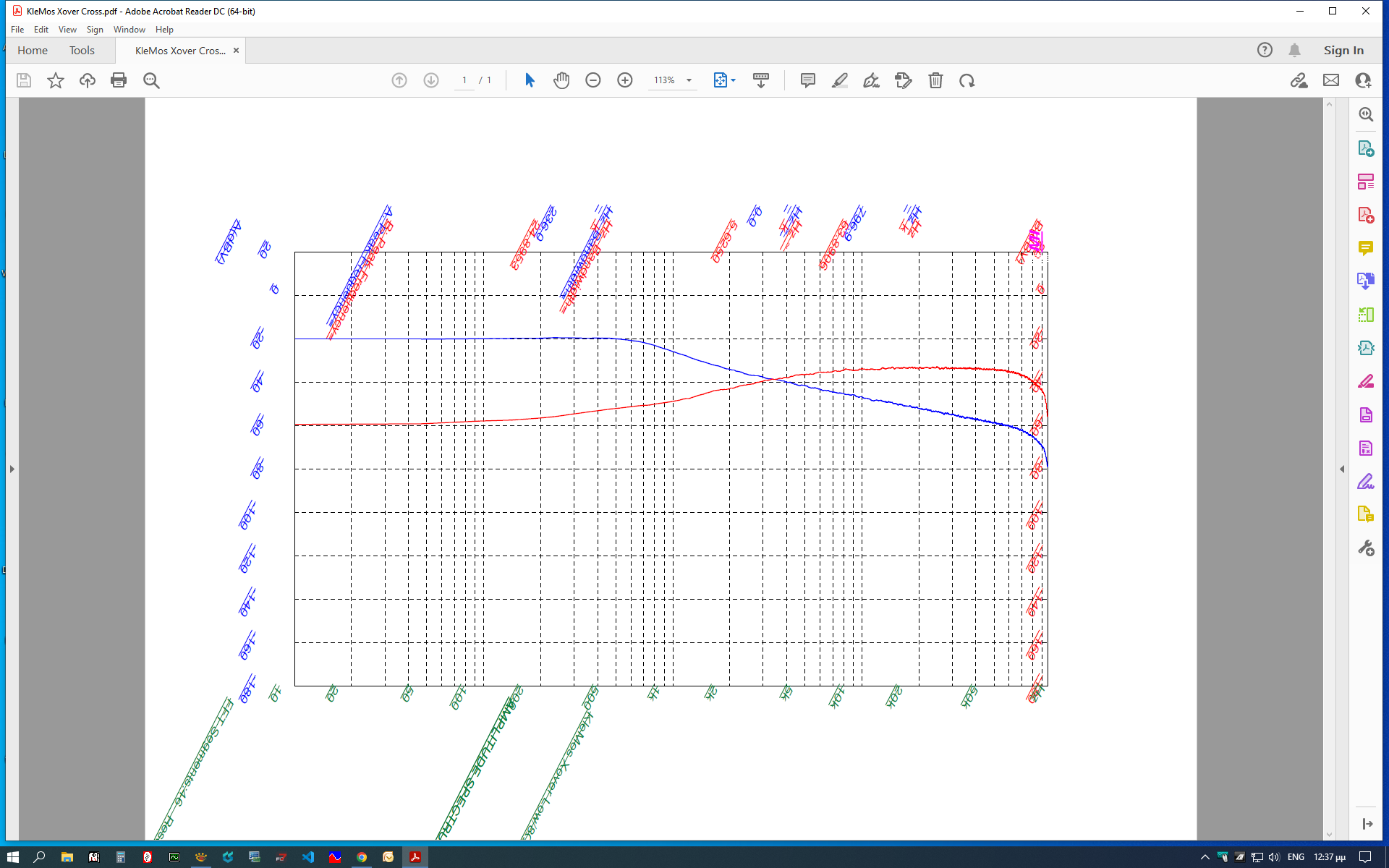Screen dimensions: 1389x868
Task: Expand the left navigation pane
Action: click(x=12, y=469)
